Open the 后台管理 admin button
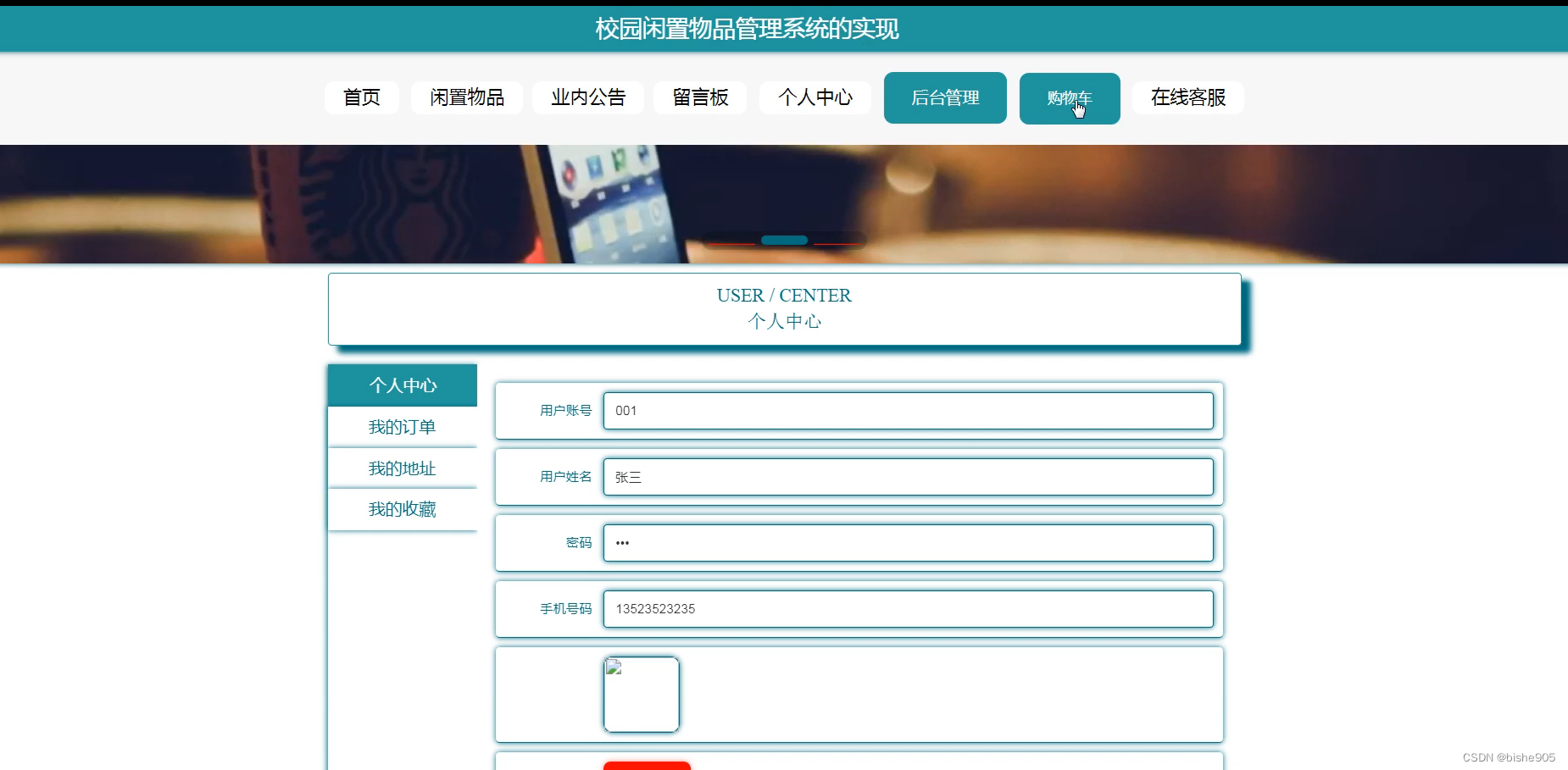Image resolution: width=1568 pixels, height=770 pixels. [944, 97]
